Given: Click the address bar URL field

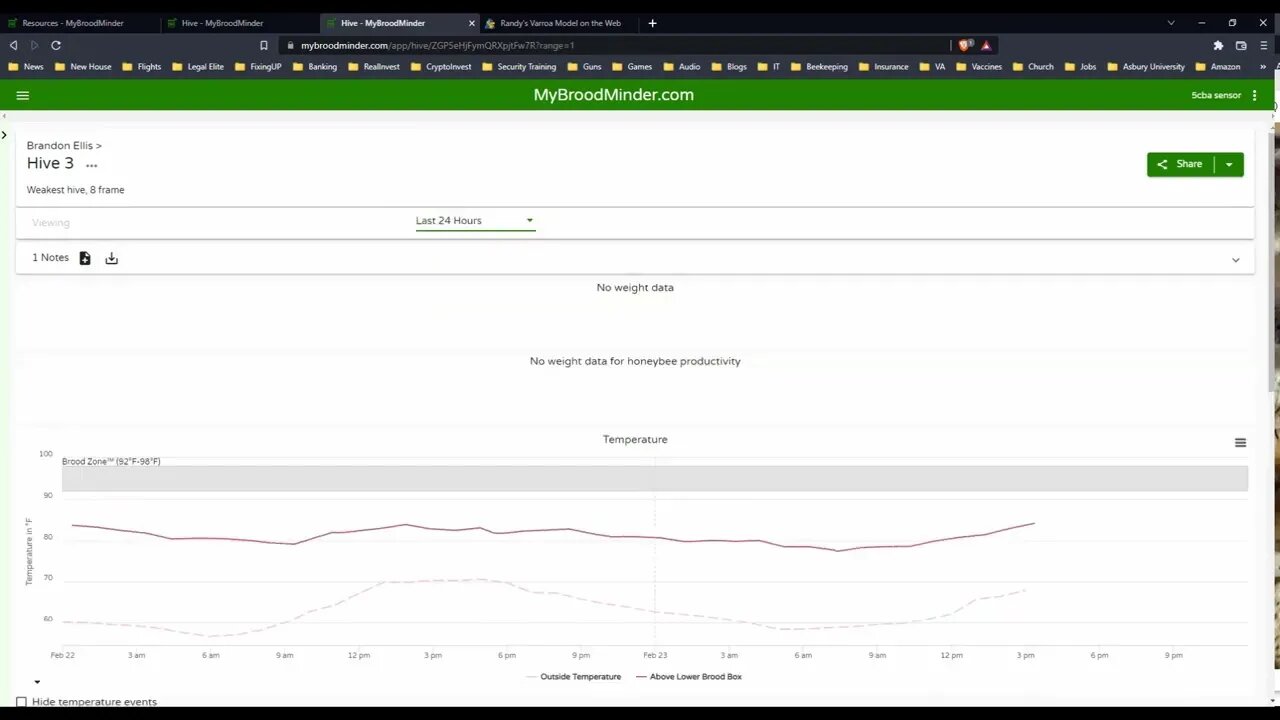Looking at the screenshot, I should [615, 45].
